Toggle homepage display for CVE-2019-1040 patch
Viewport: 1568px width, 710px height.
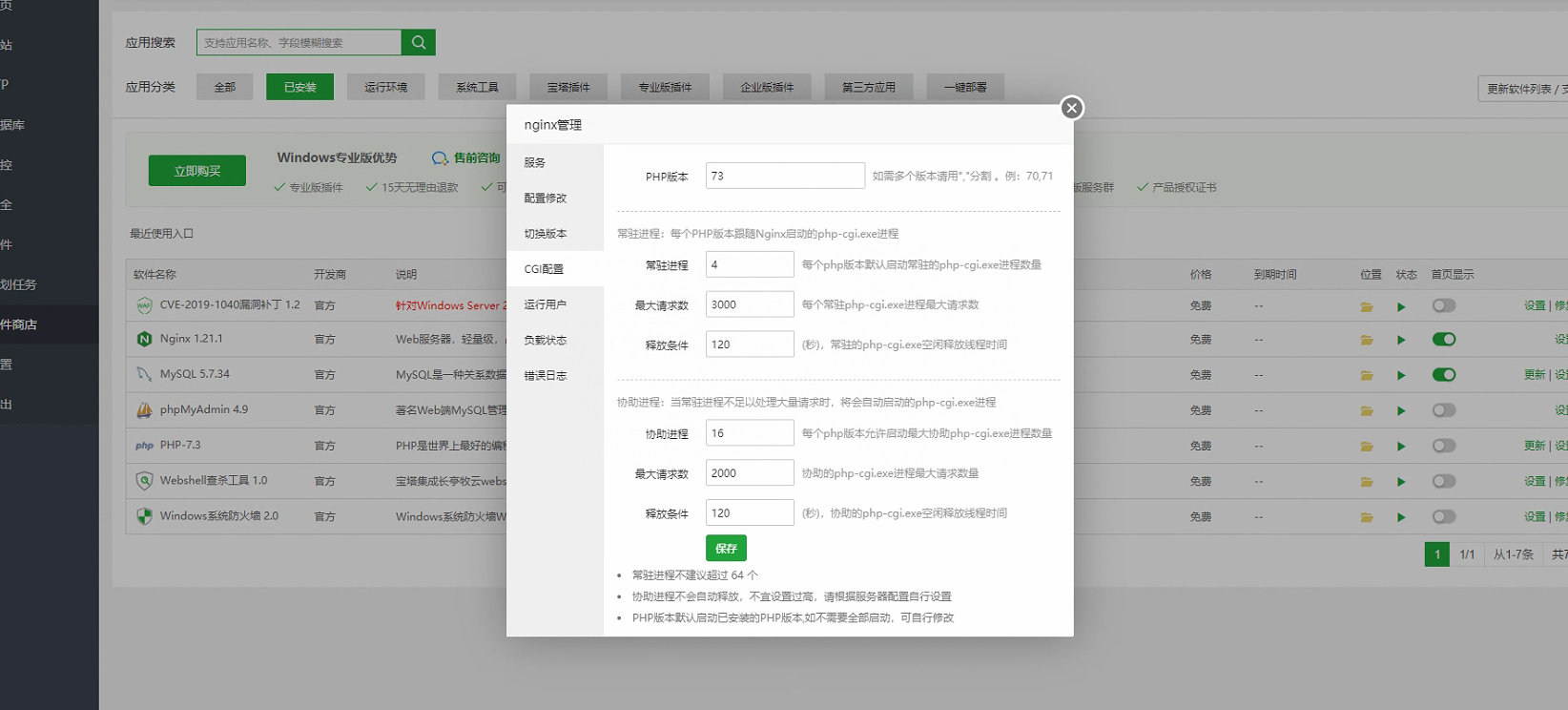1444,305
